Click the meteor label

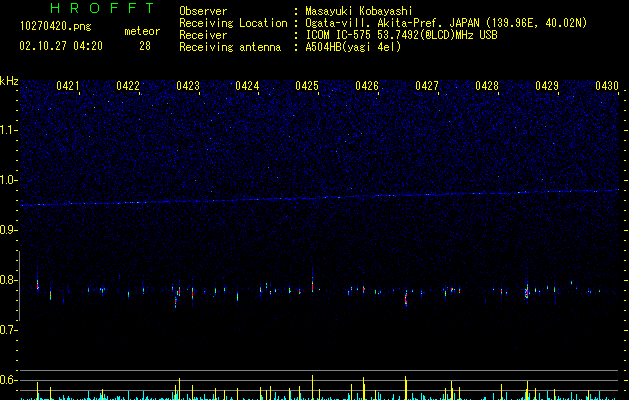pyautogui.click(x=142, y=31)
